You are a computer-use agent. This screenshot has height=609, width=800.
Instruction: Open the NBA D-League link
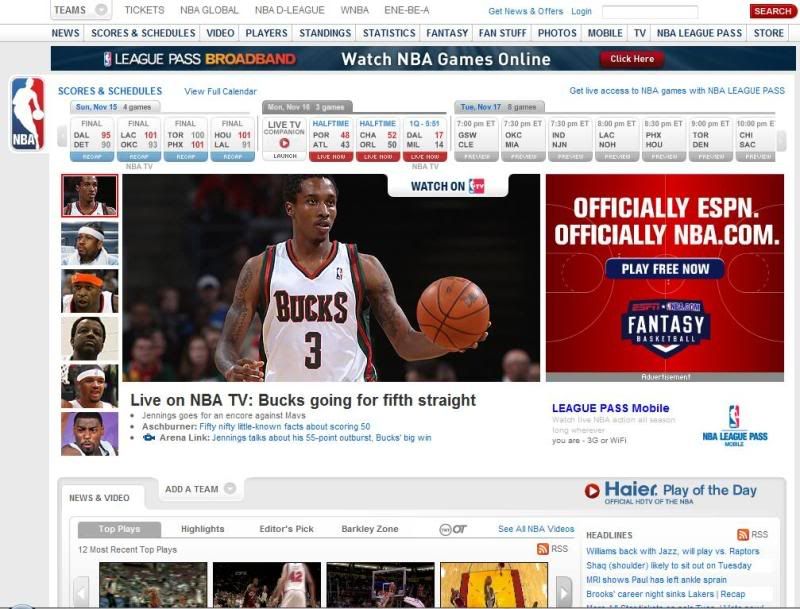pos(289,10)
